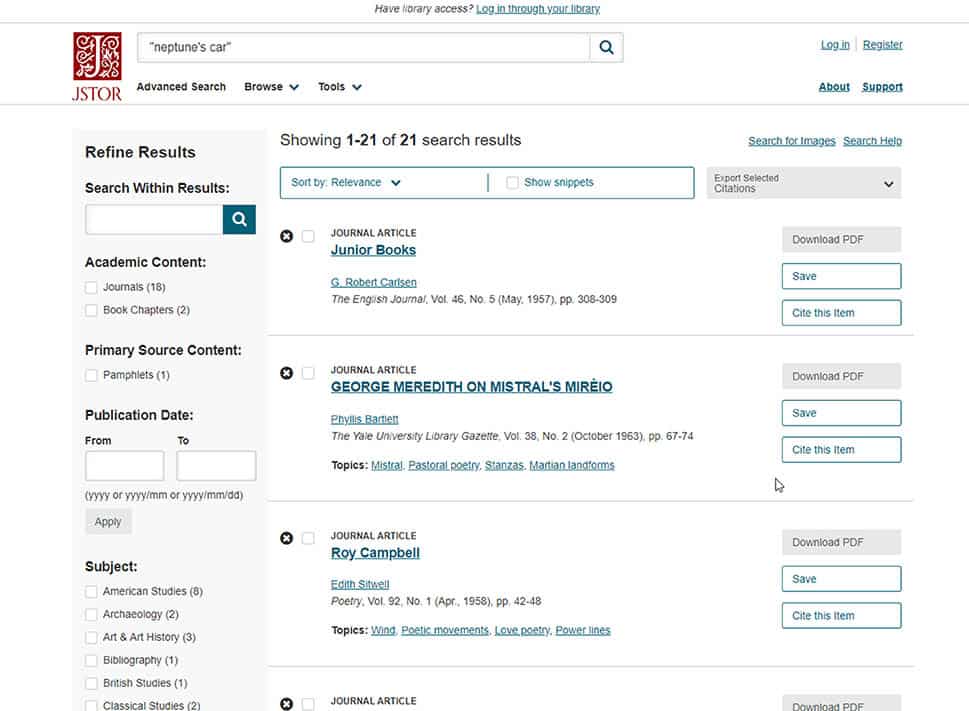Open the About page
The height and width of the screenshot is (711, 969).
(x=834, y=87)
